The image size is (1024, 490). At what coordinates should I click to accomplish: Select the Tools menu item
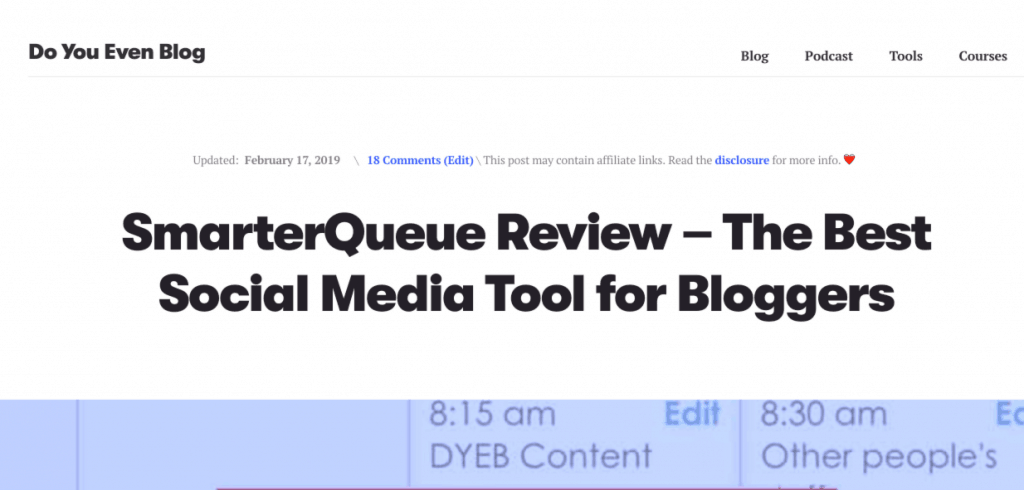pyautogui.click(x=906, y=56)
